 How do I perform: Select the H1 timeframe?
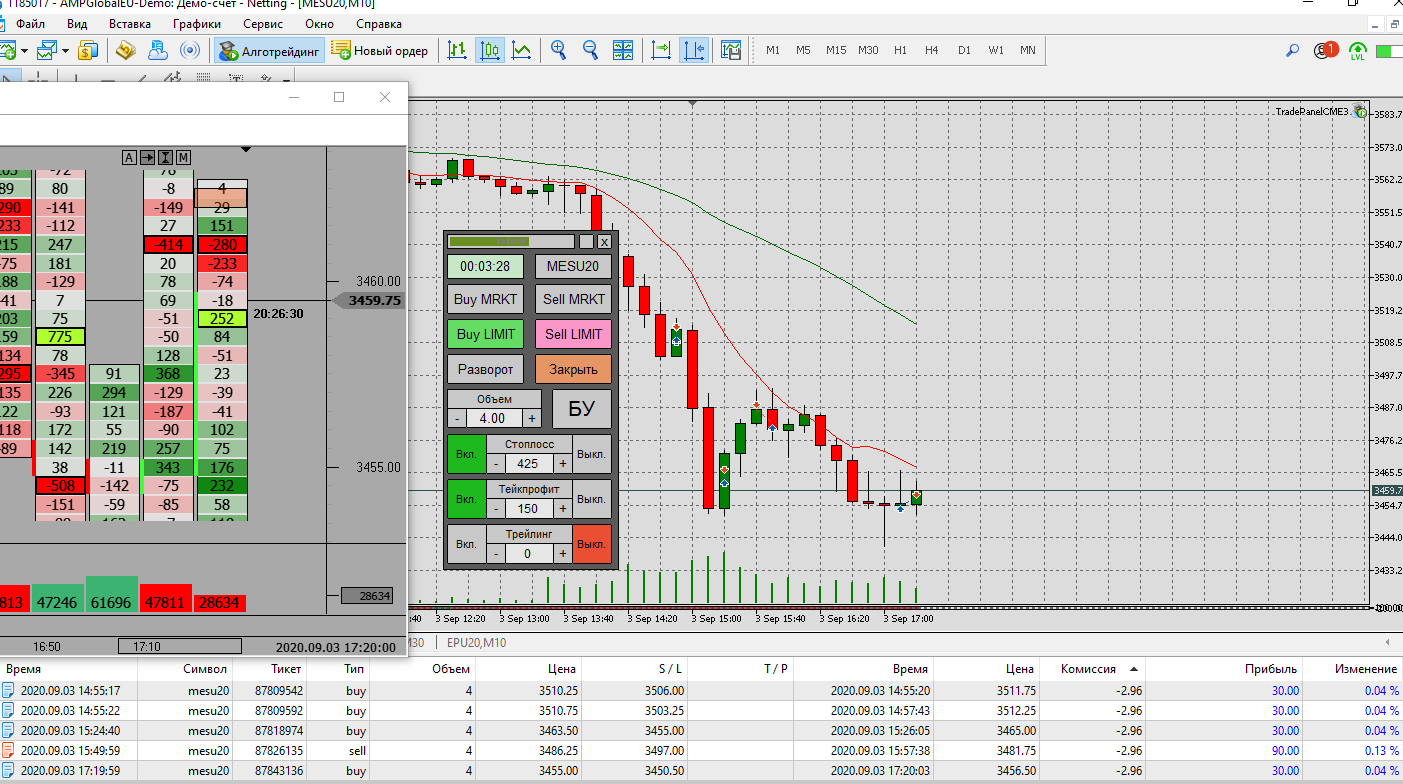[x=900, y=50]
